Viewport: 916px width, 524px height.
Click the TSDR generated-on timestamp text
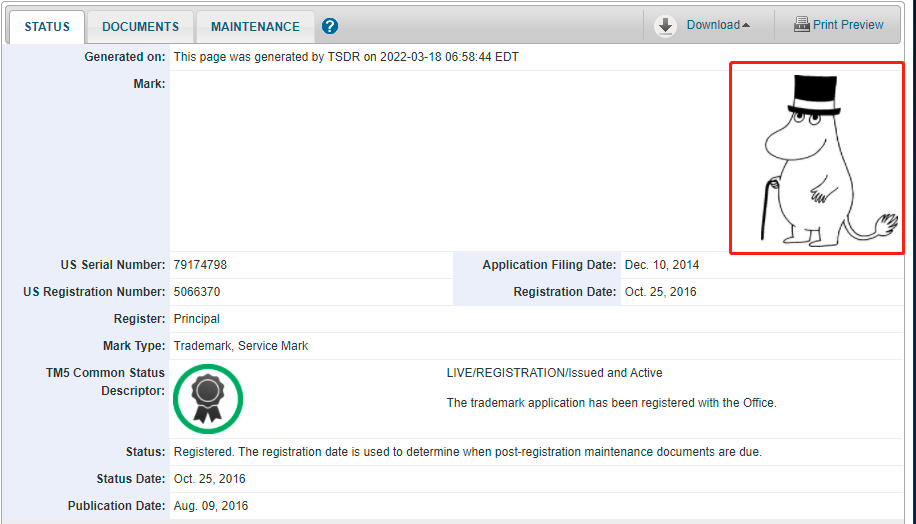click(346, 57)
